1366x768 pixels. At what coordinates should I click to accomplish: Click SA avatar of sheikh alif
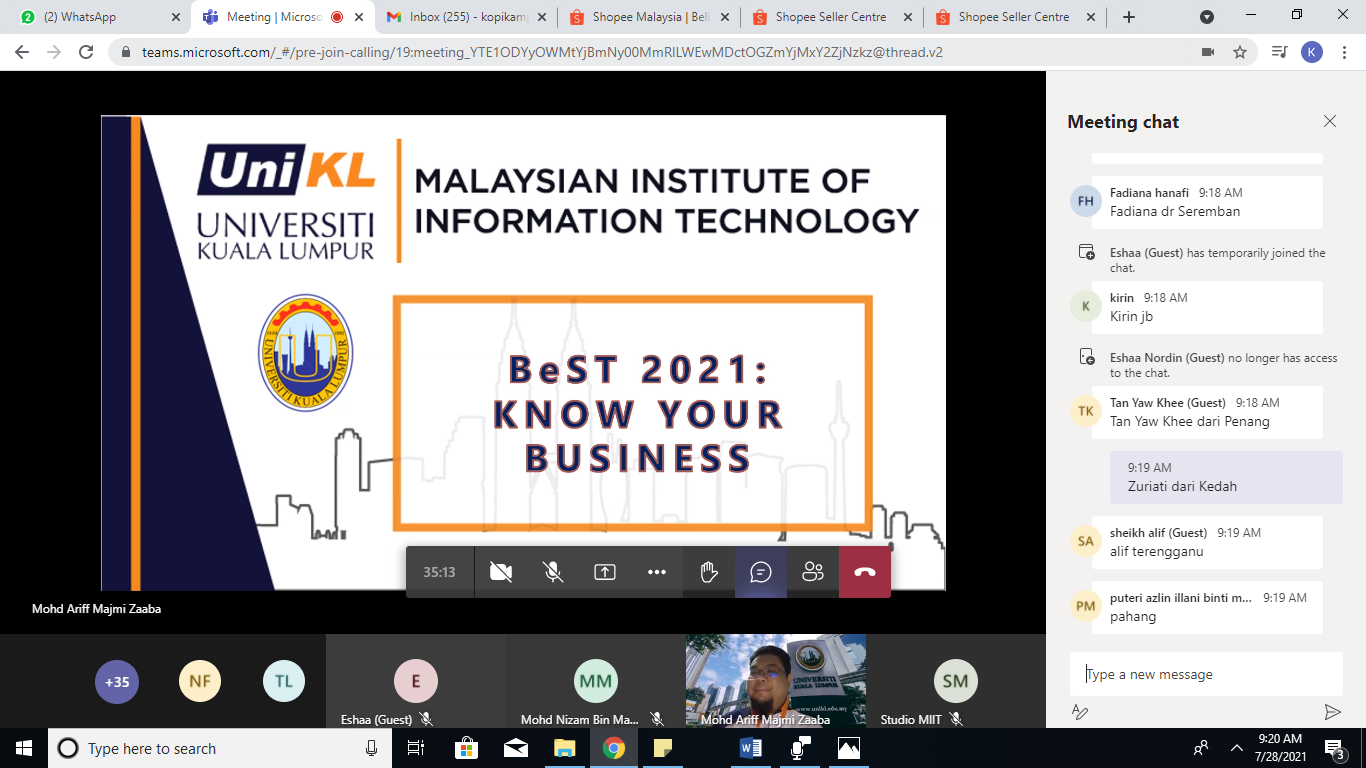click(1086, 541)
